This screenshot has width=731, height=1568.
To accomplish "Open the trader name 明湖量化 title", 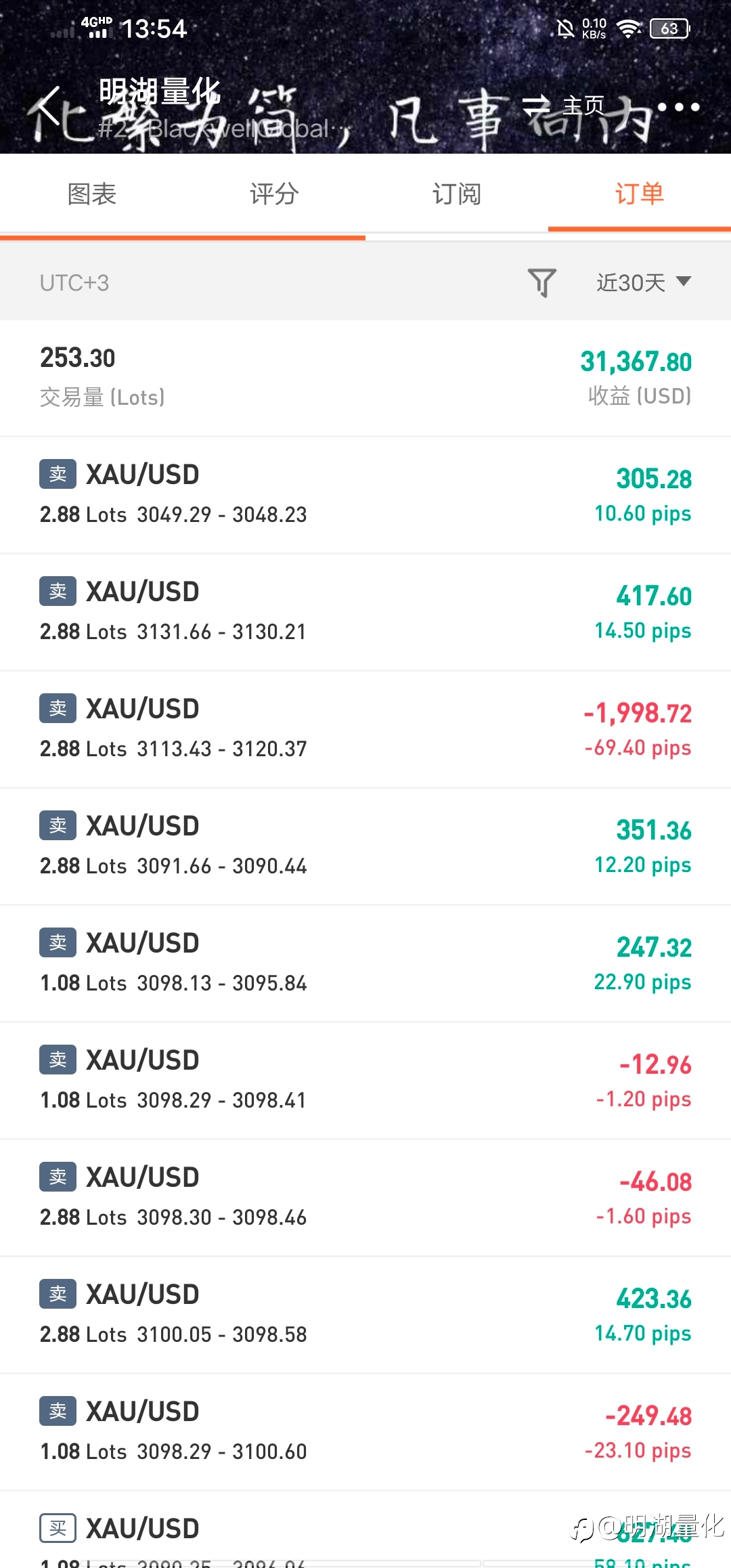I will click(x=160, y=91).
